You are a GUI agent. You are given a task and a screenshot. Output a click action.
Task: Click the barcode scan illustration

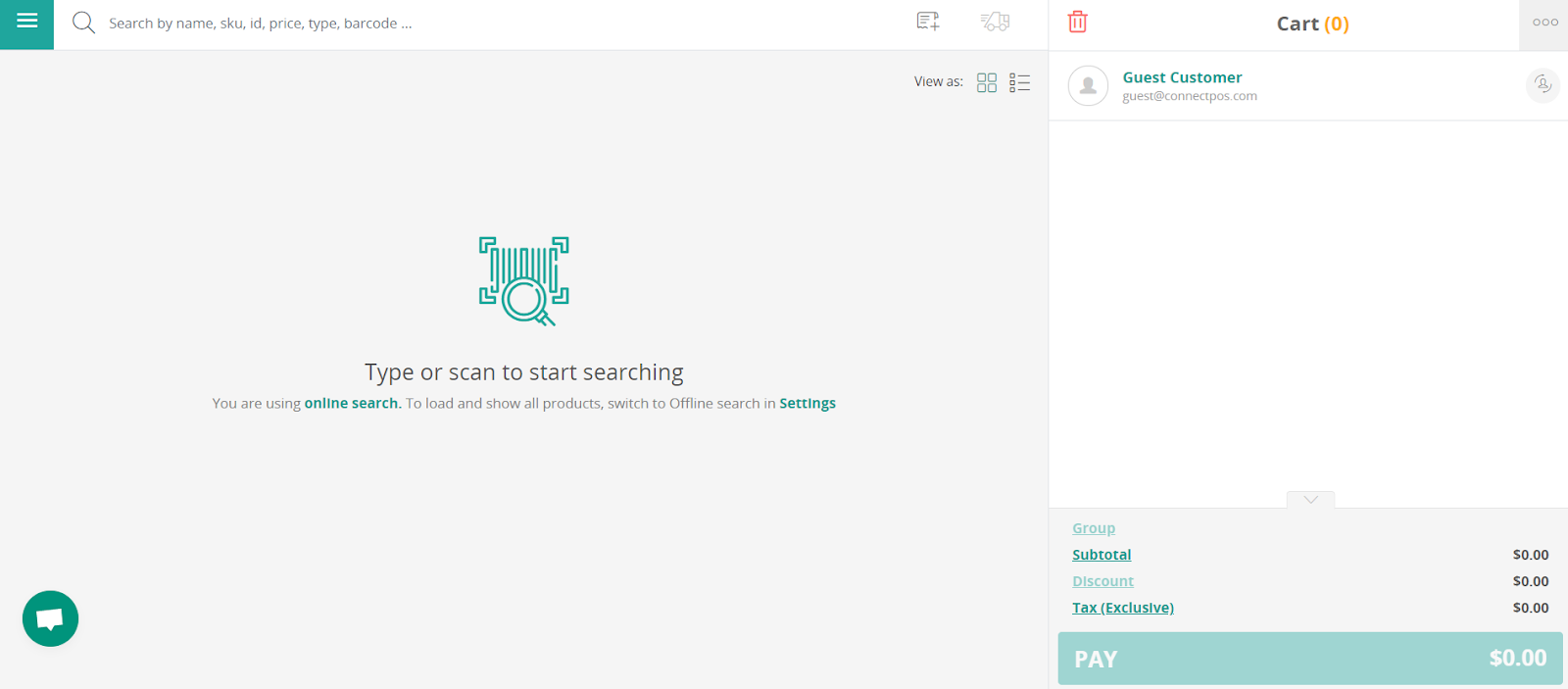click(524, 281)
